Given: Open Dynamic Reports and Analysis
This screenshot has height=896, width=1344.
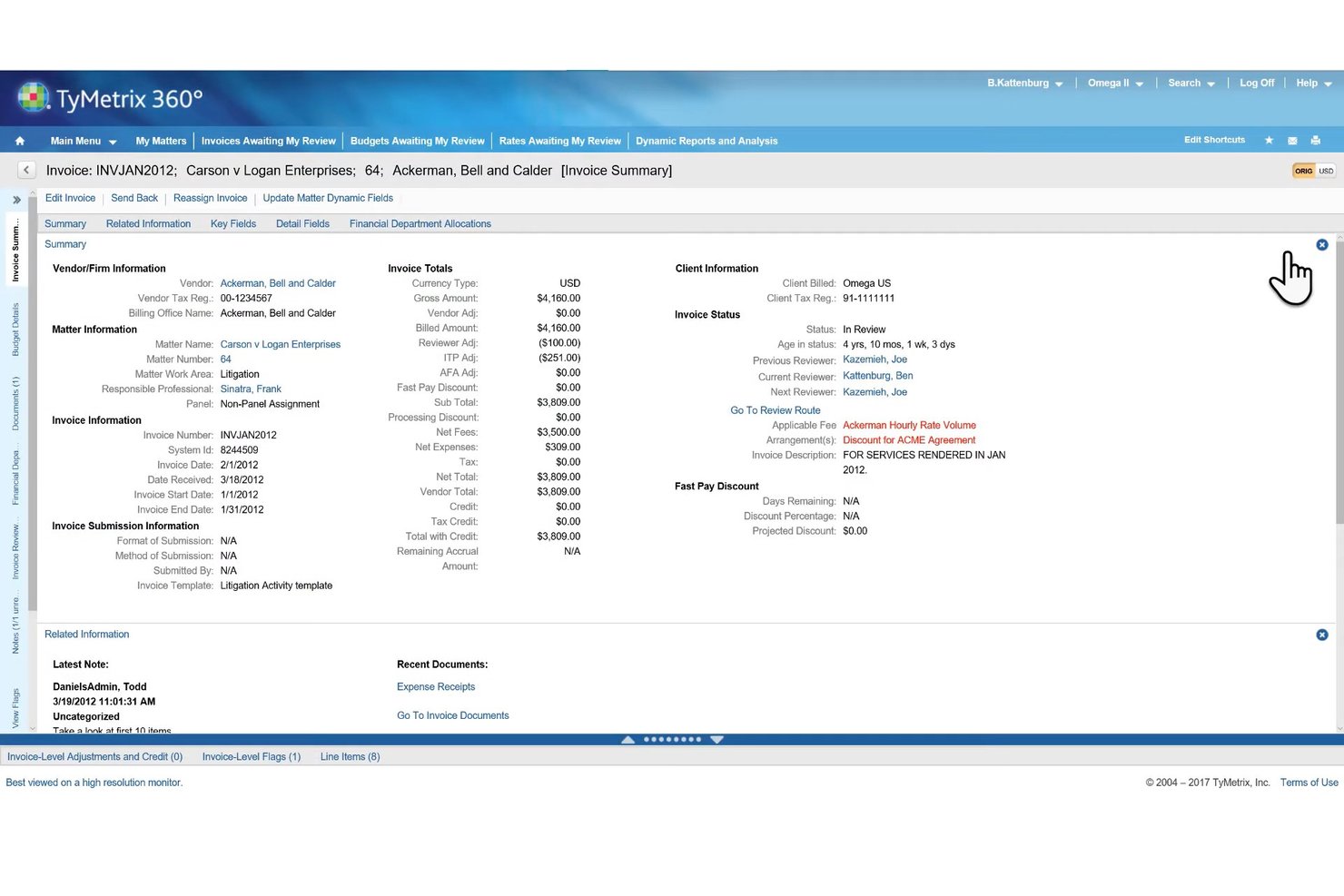Looking at the screenshot, I should pyautogui.click(x=707, y=142).
